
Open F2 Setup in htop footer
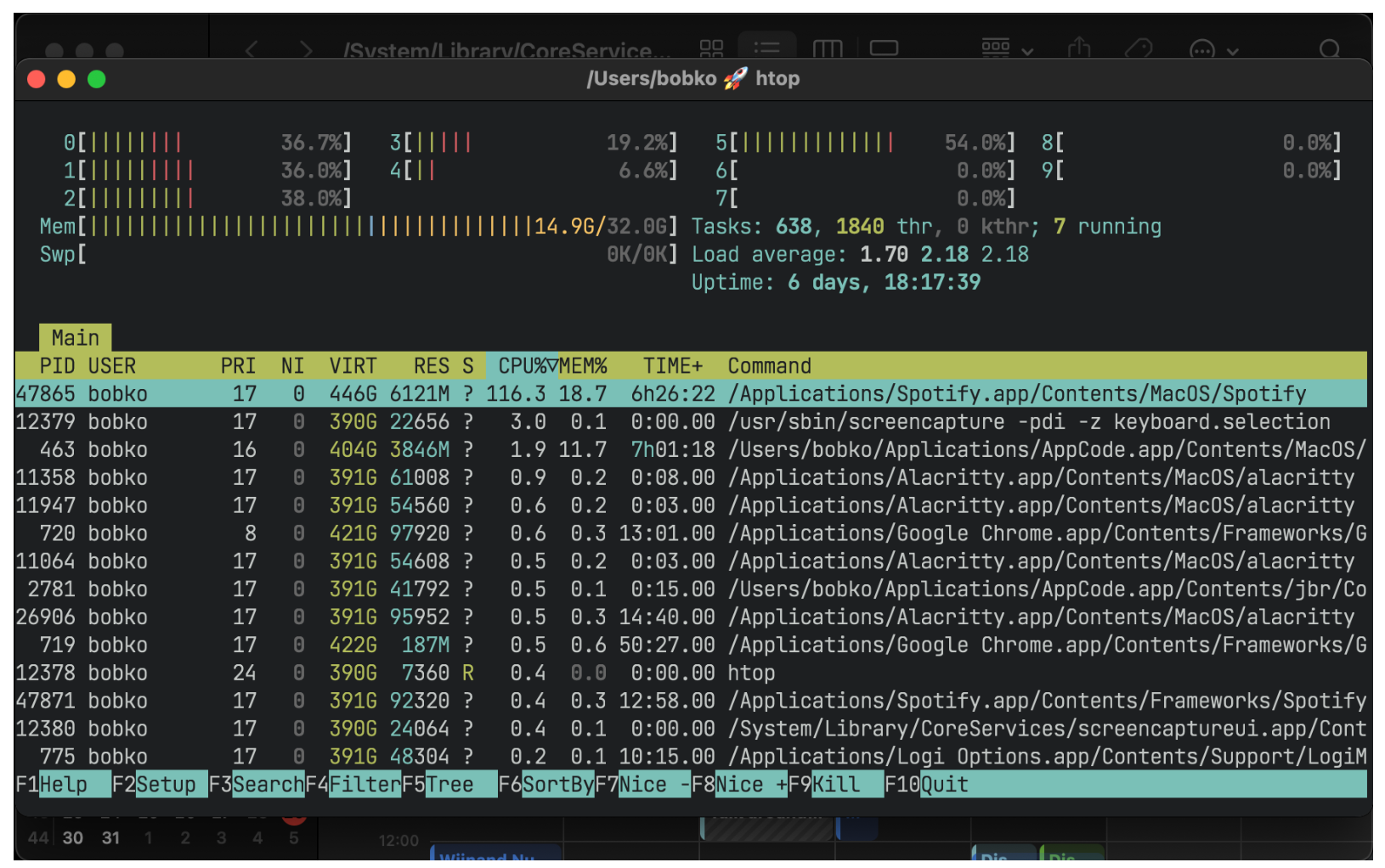point(160,784)
